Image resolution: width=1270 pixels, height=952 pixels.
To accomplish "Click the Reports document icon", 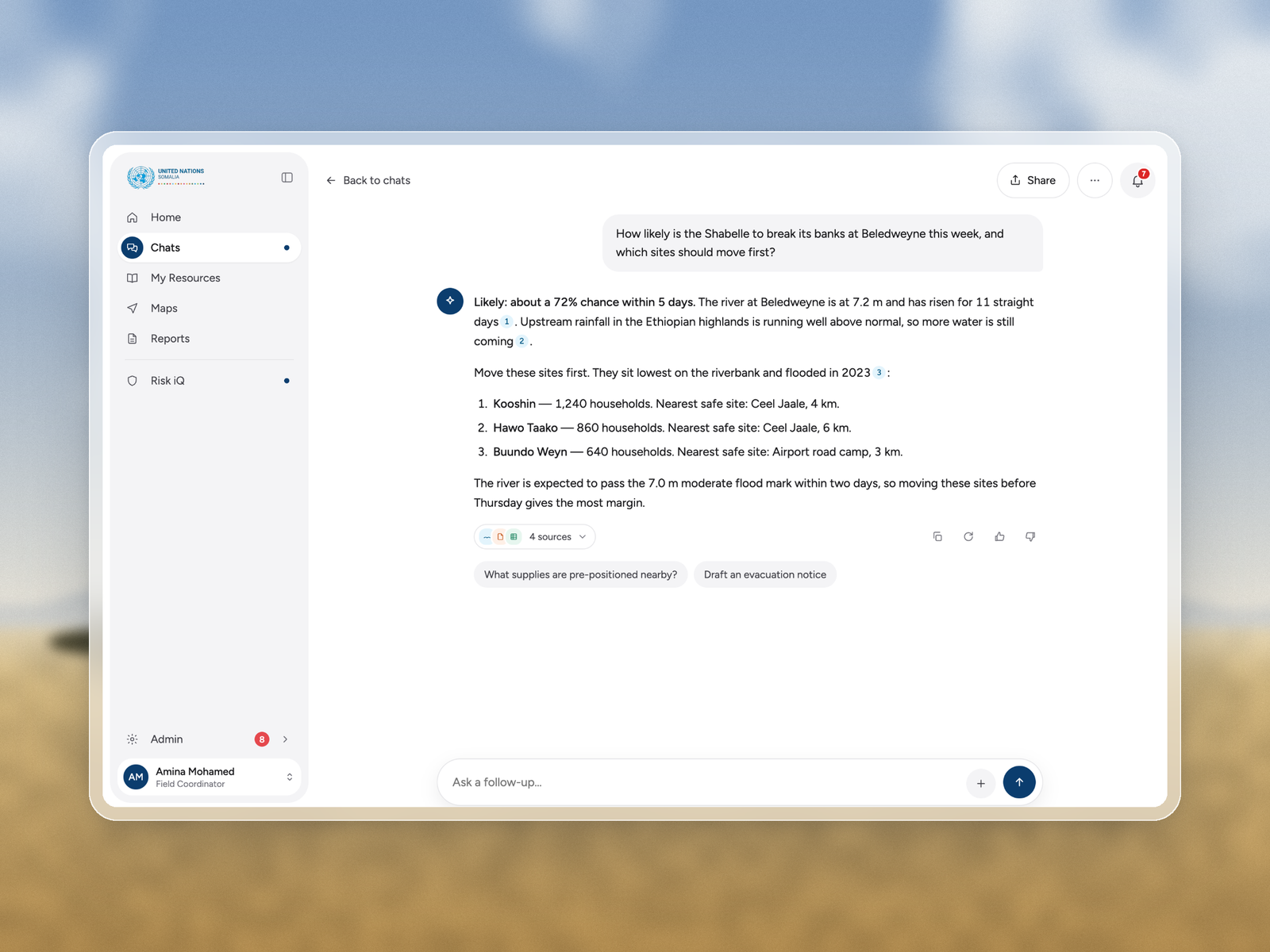I will pos(133,339).
